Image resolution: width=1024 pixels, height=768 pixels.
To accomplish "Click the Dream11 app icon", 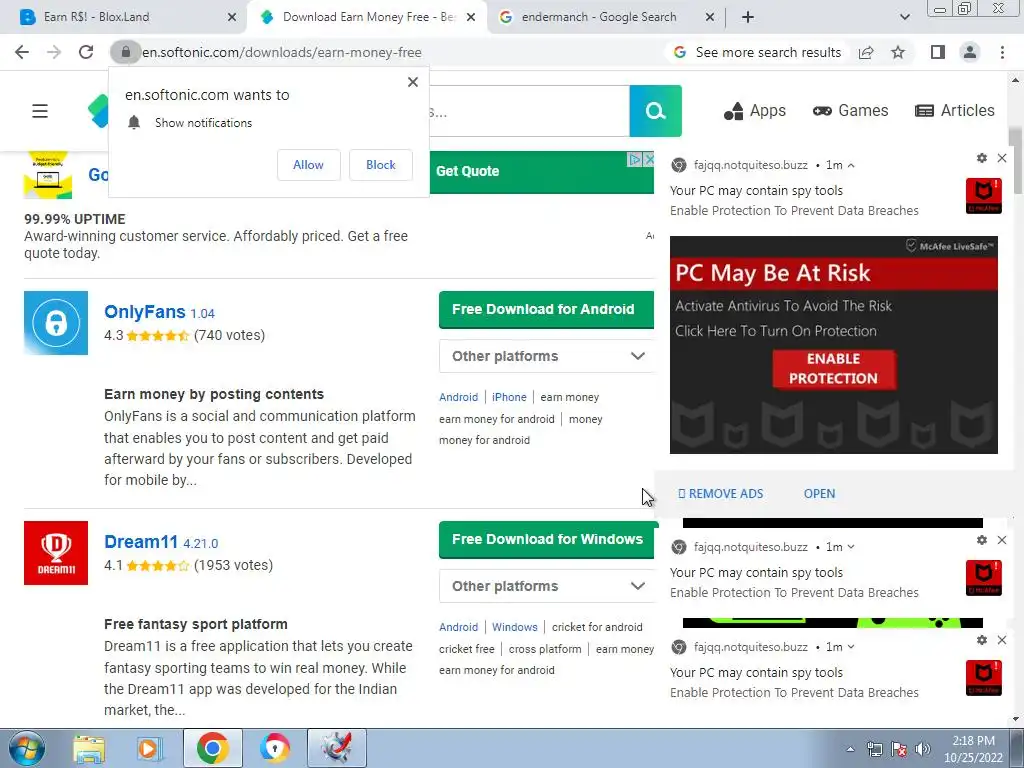I will click(56, 552).
